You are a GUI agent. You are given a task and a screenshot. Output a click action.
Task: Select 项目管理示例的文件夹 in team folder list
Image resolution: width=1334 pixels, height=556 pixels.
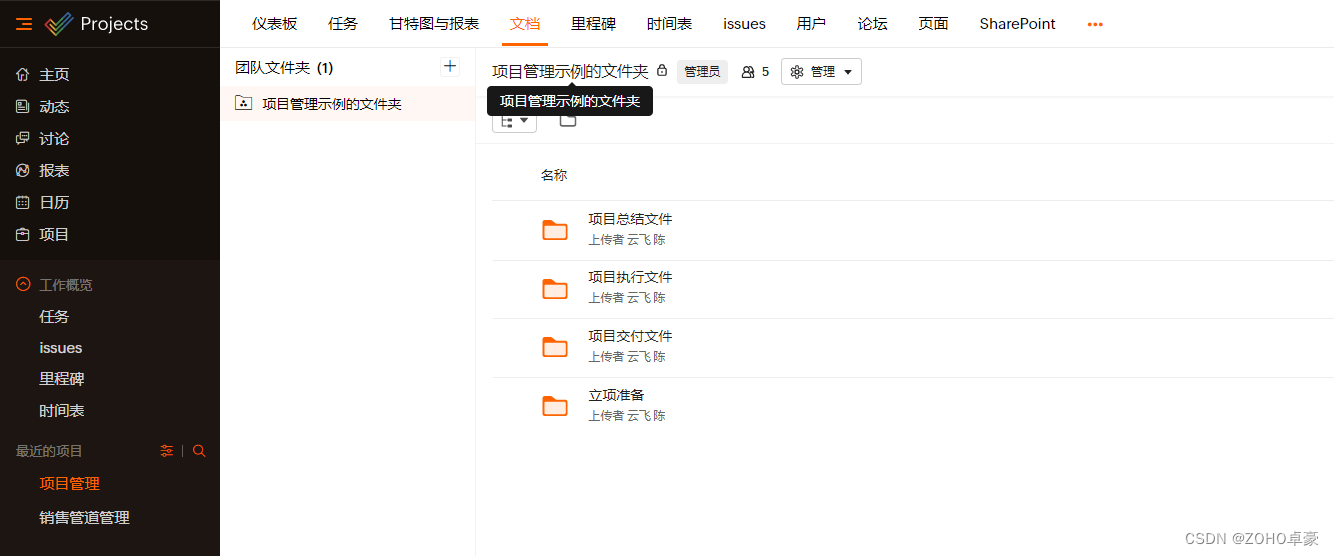(x=348, y=104)
